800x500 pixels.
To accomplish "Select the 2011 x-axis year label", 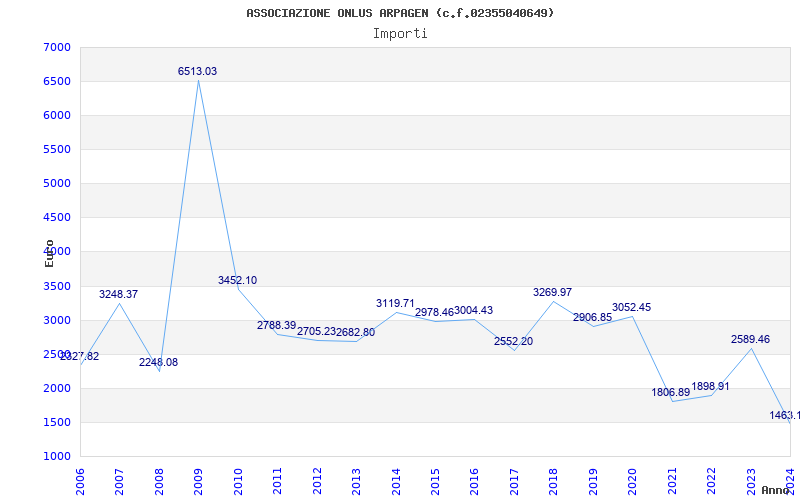I will tap(278, 481).
